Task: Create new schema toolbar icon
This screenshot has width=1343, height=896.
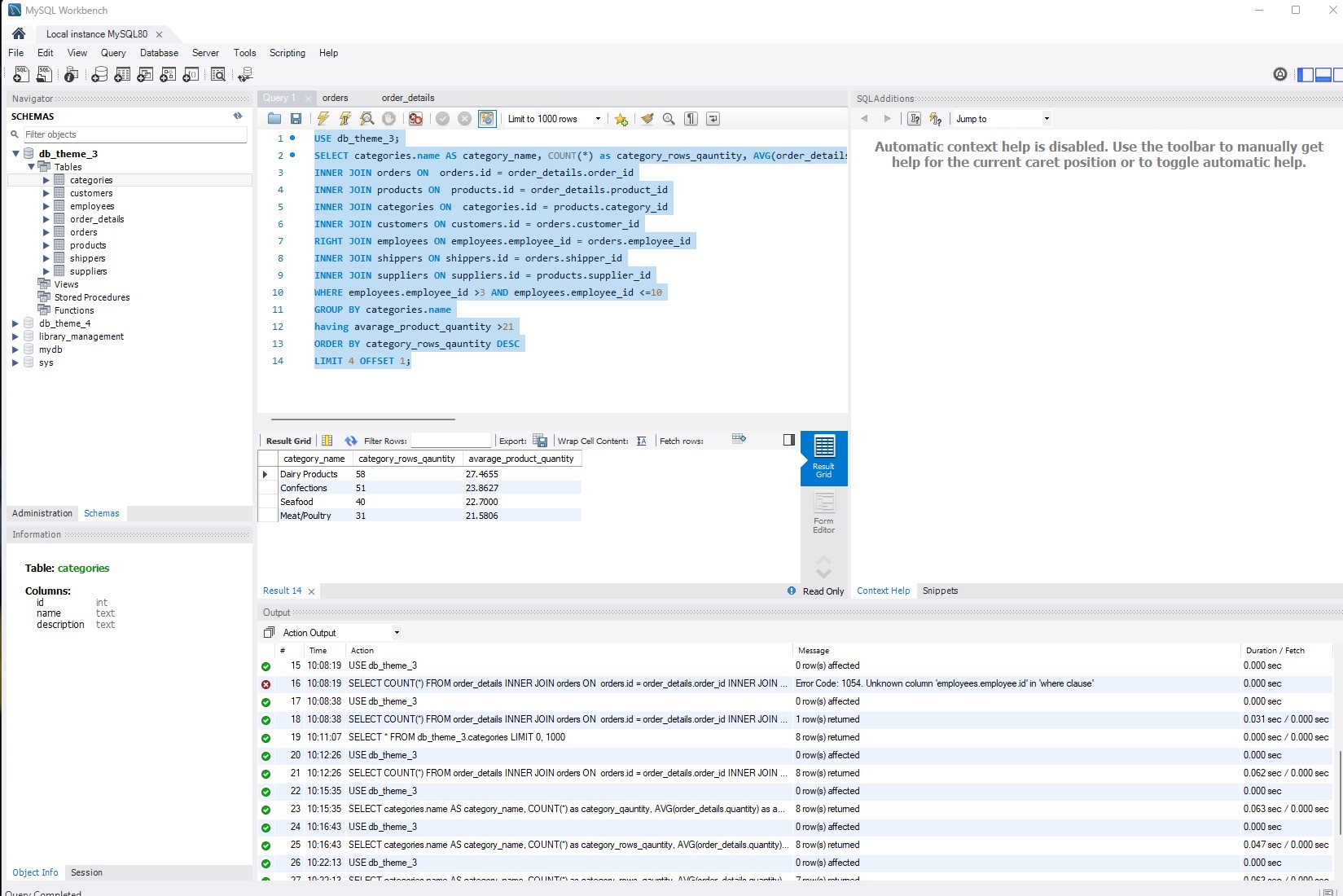Action: coord(99,75)
